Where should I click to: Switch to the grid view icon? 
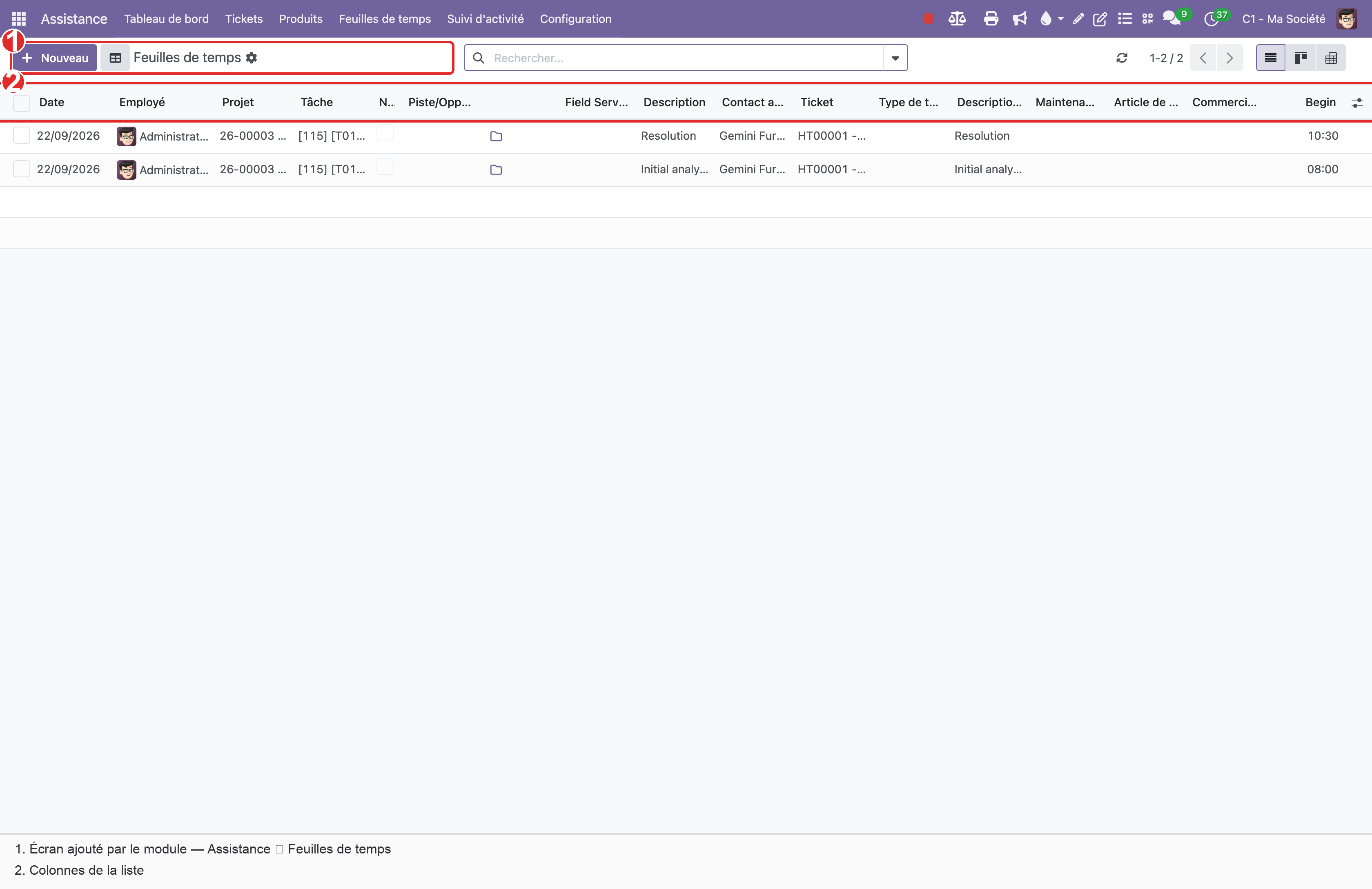coord(1331,58)
